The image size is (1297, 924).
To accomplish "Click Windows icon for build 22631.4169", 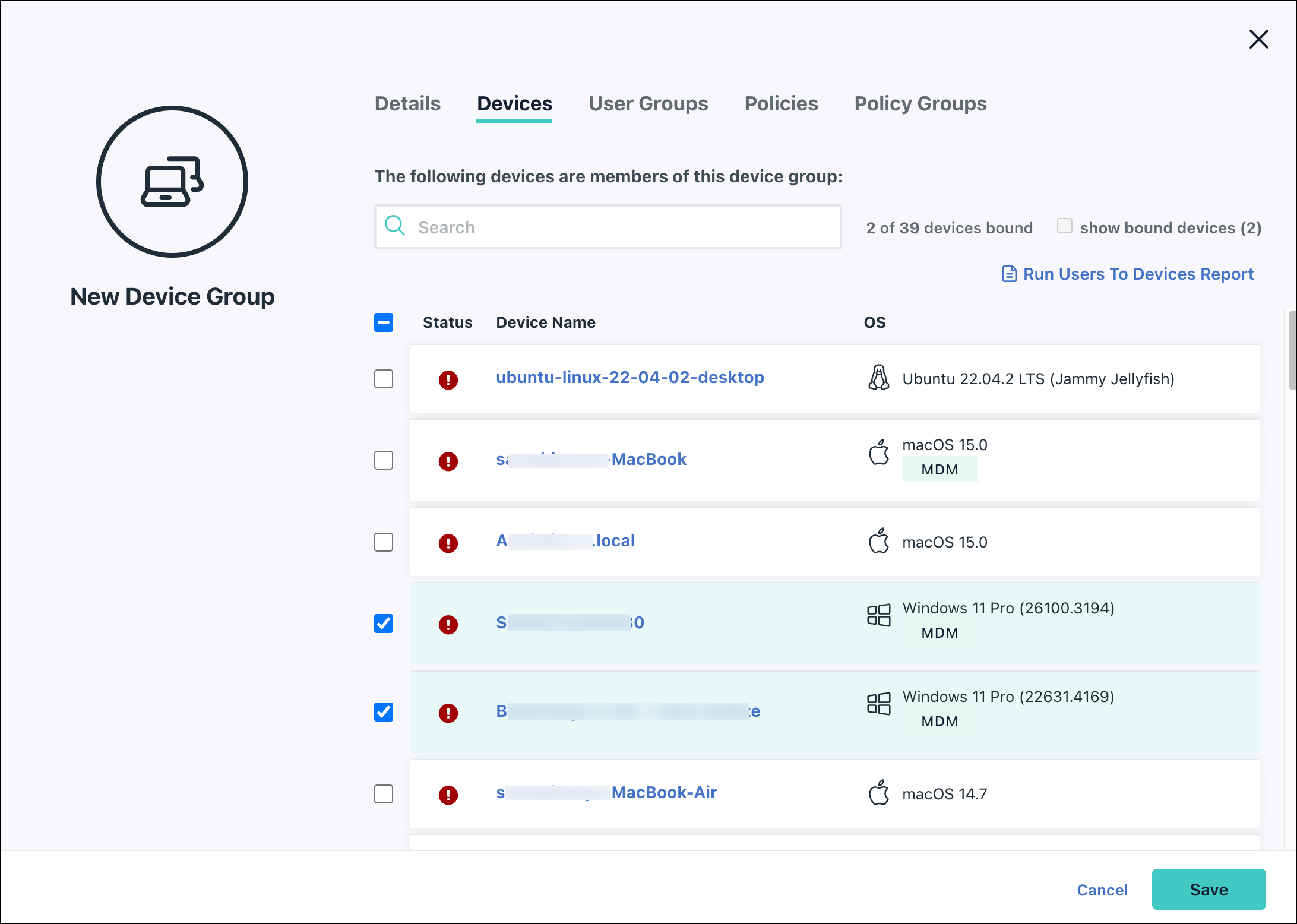I will point(878,704).
